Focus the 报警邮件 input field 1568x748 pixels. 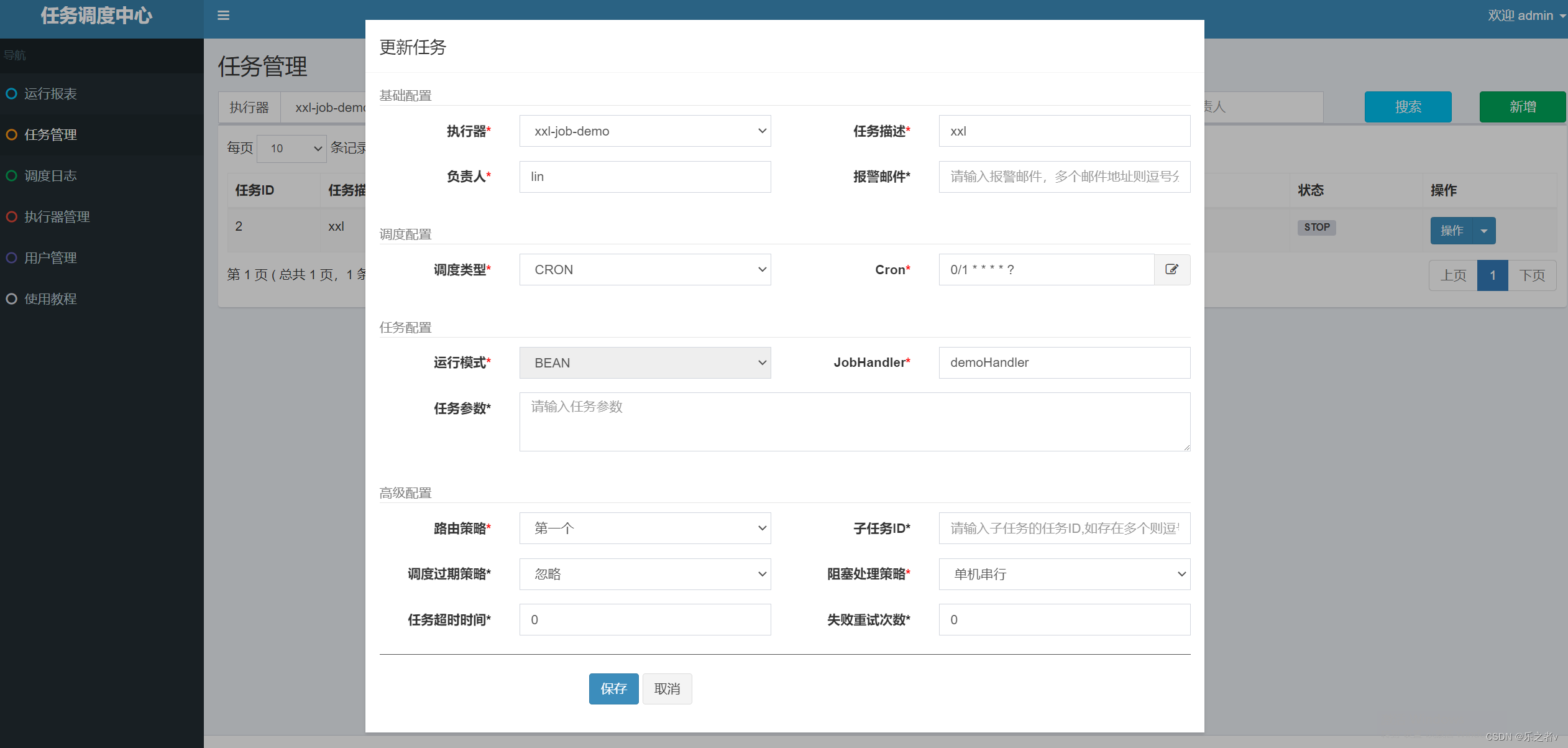point(1065,177)
